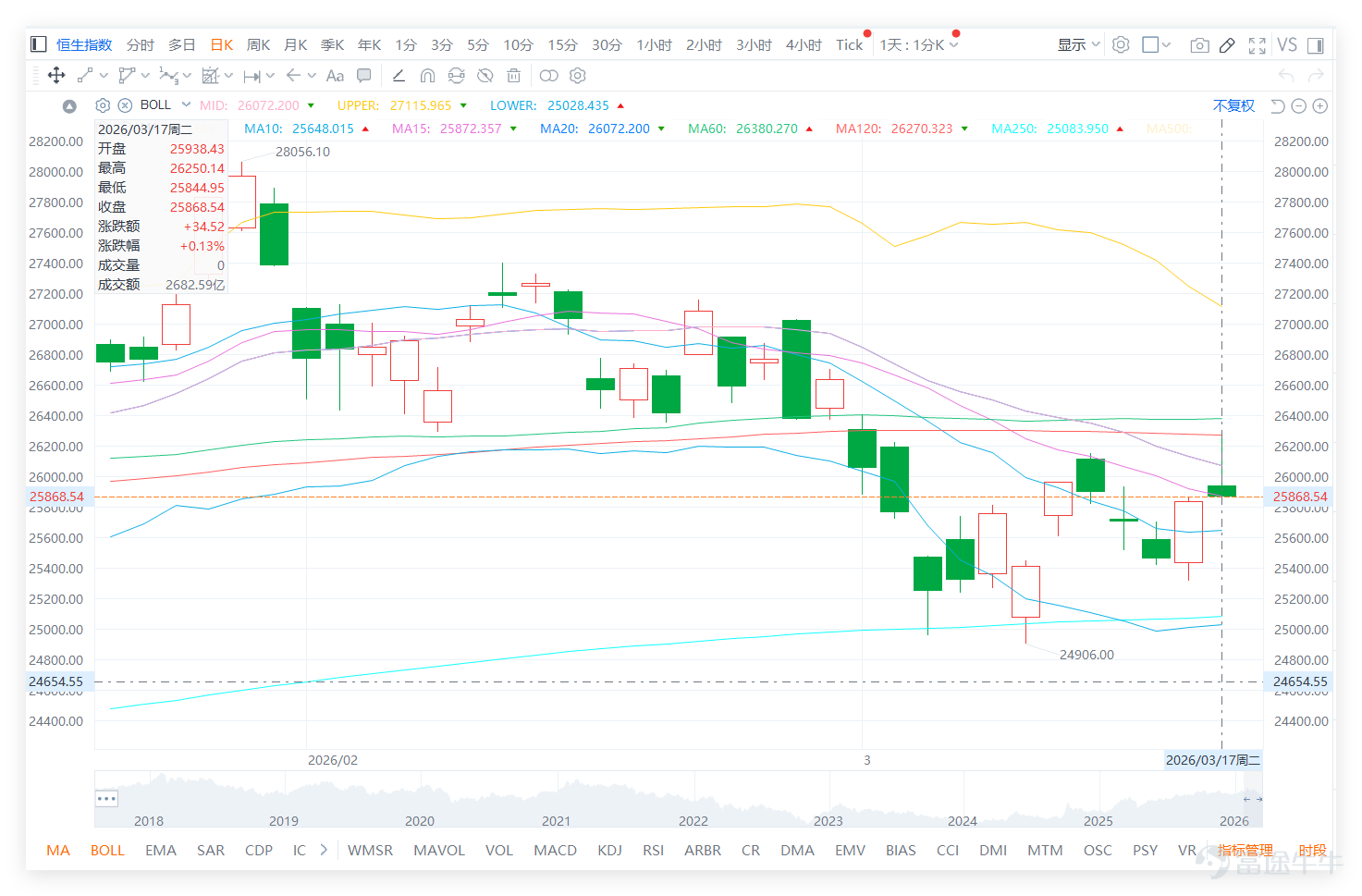Click the 不复权 adjustment button
The image size is (1362, 896).
click(x=1233, y=105)
